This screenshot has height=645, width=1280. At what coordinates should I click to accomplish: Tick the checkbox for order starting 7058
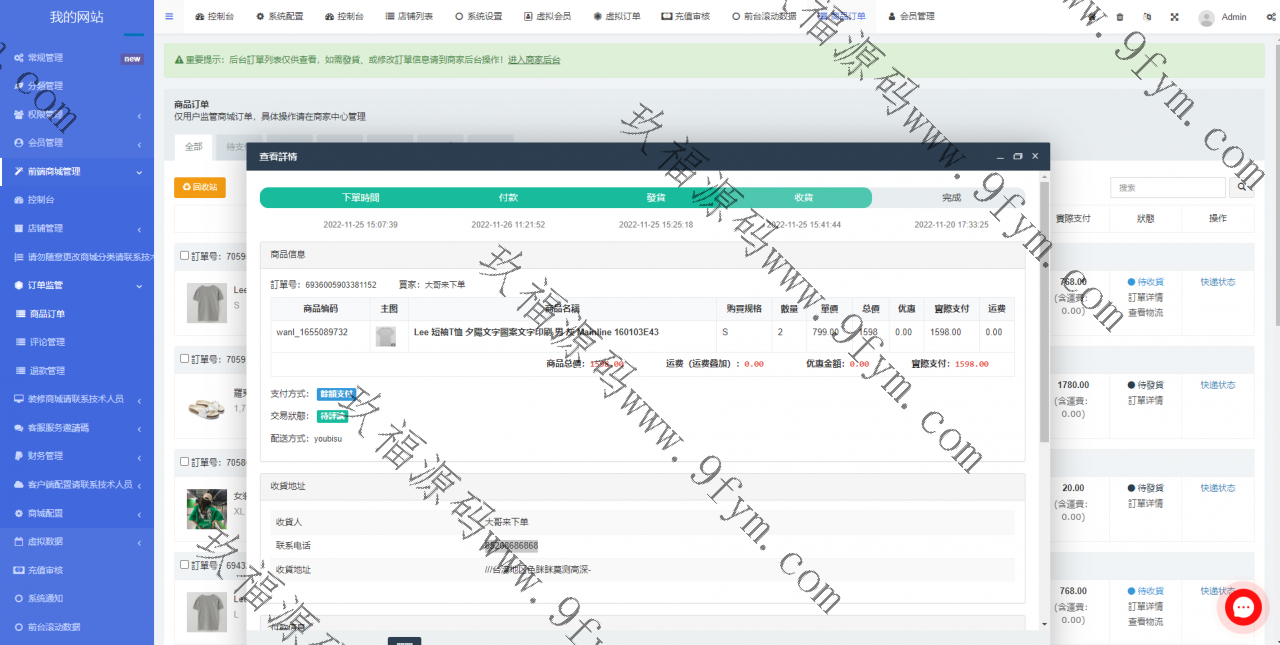[184, 462]
